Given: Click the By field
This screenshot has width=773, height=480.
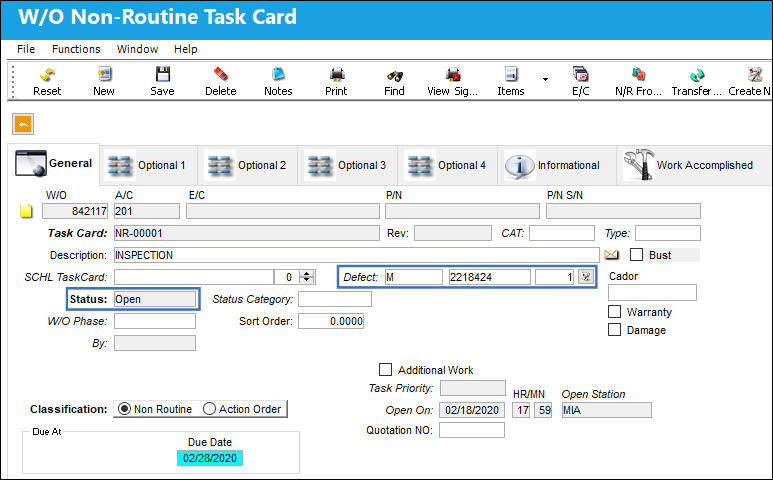Looking at the screenshot, I should 155,343.
